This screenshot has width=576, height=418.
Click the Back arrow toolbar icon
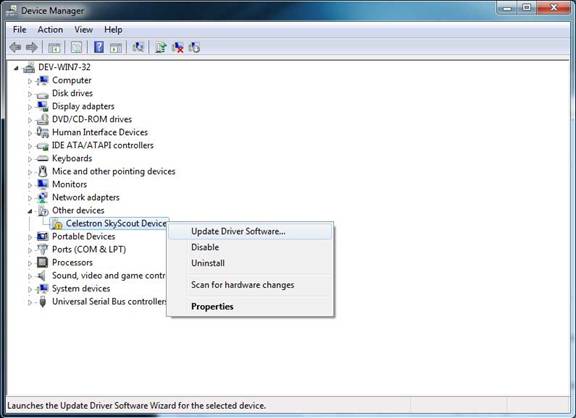(x=15, y=47)
